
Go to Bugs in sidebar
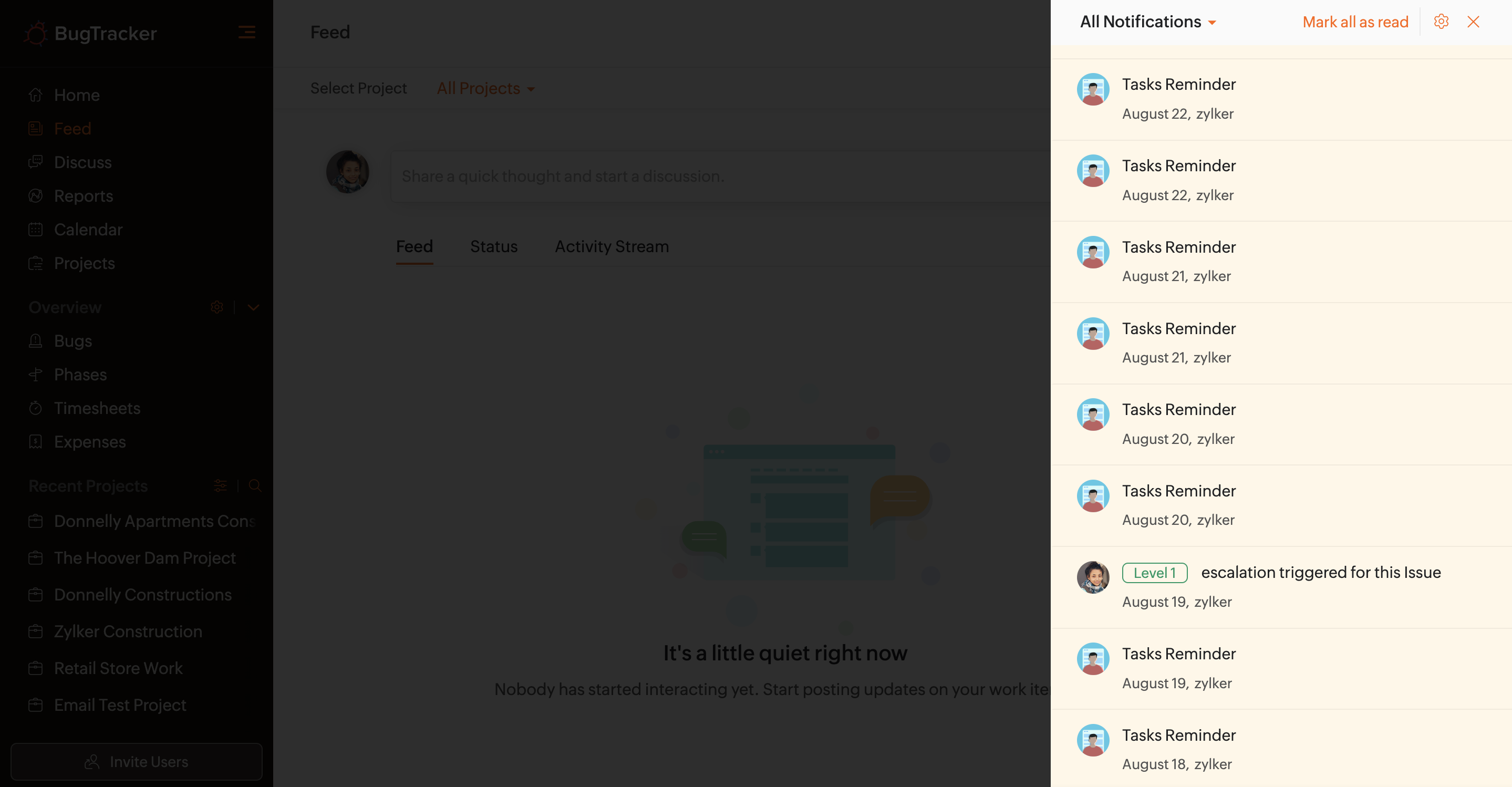[x=73, y=341]
